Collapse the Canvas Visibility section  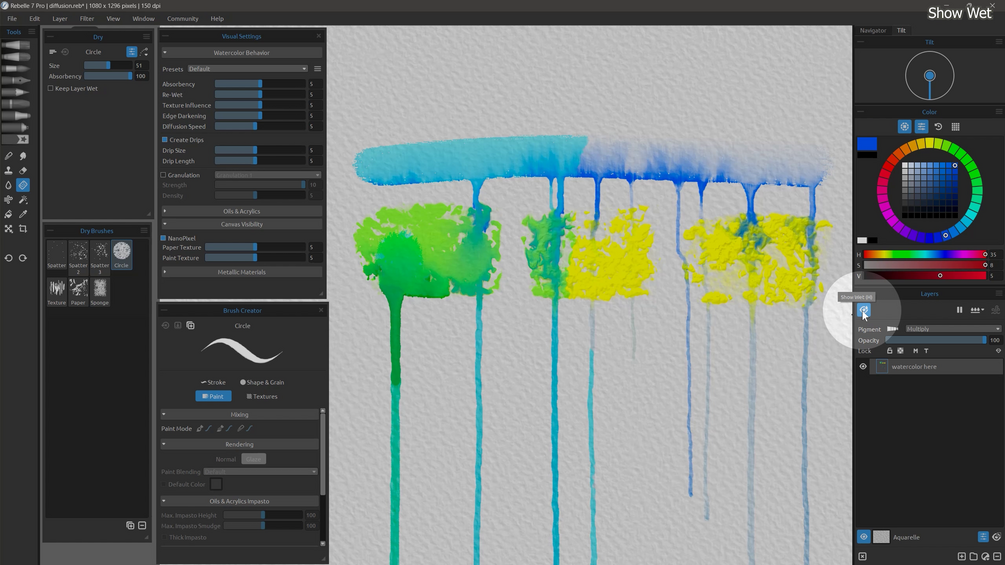(241, 224)
